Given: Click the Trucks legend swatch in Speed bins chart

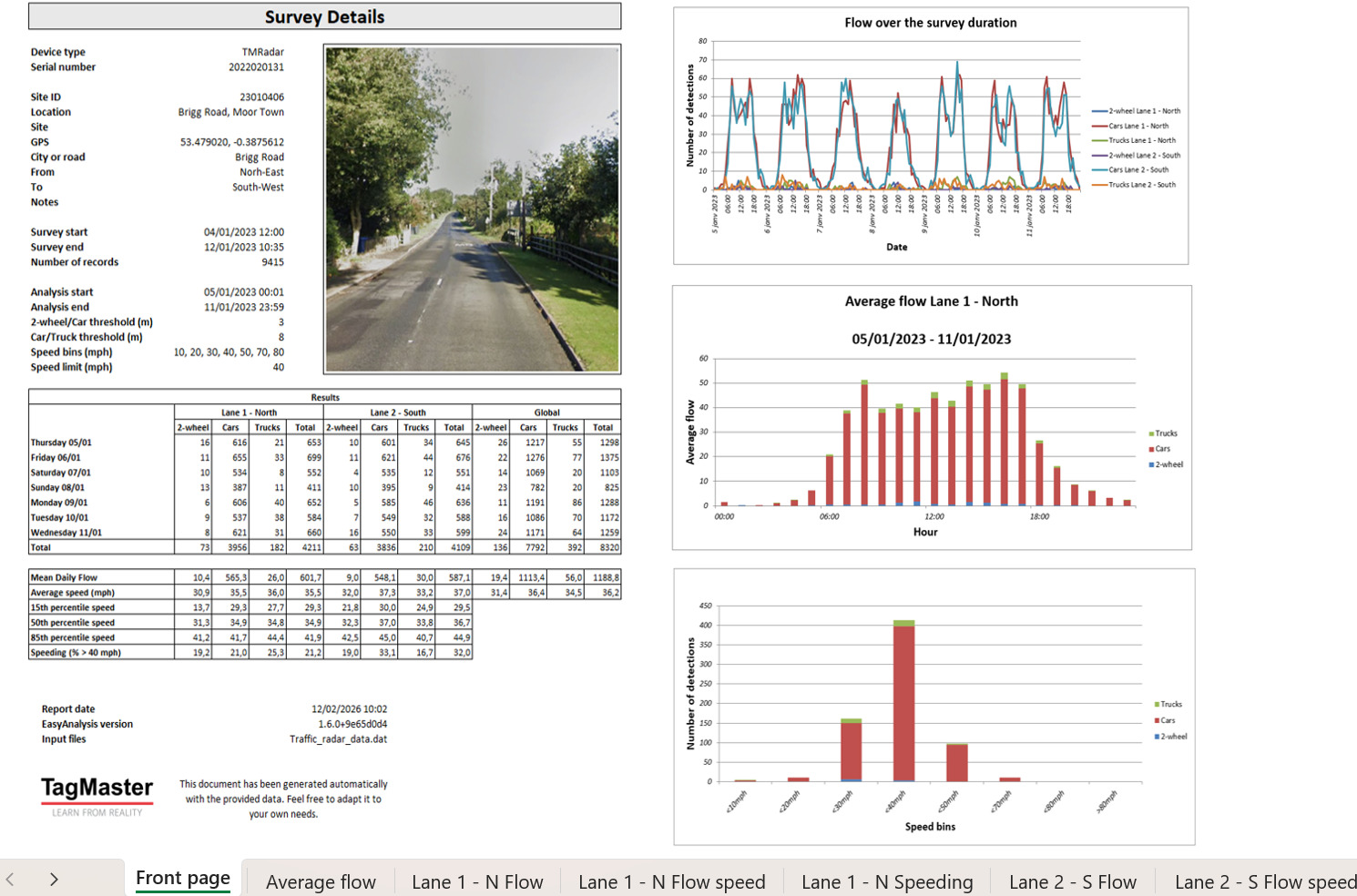Looking at the screenshot, I should (1157, 705).
